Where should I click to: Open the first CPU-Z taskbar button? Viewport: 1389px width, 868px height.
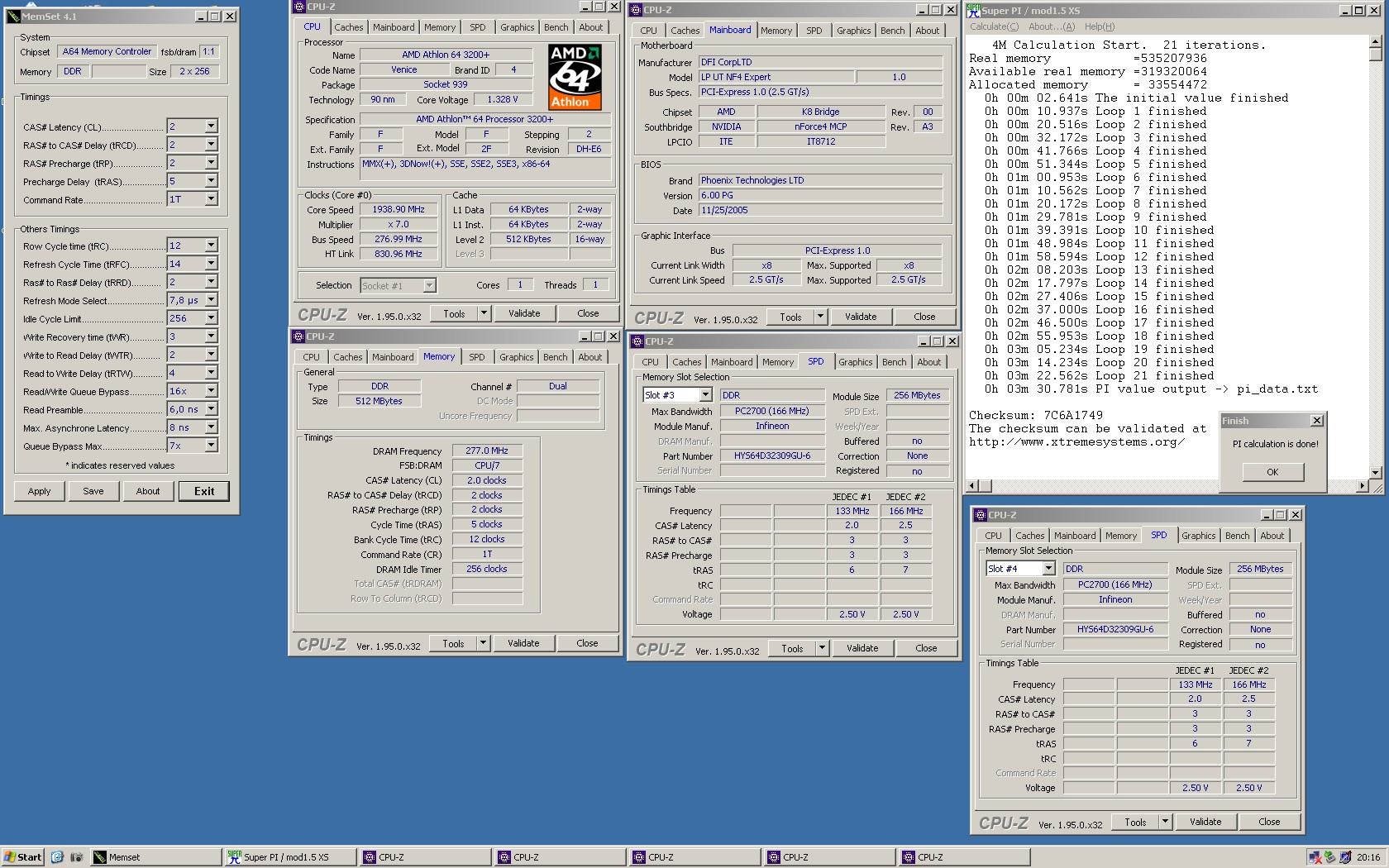coord(424,857)
